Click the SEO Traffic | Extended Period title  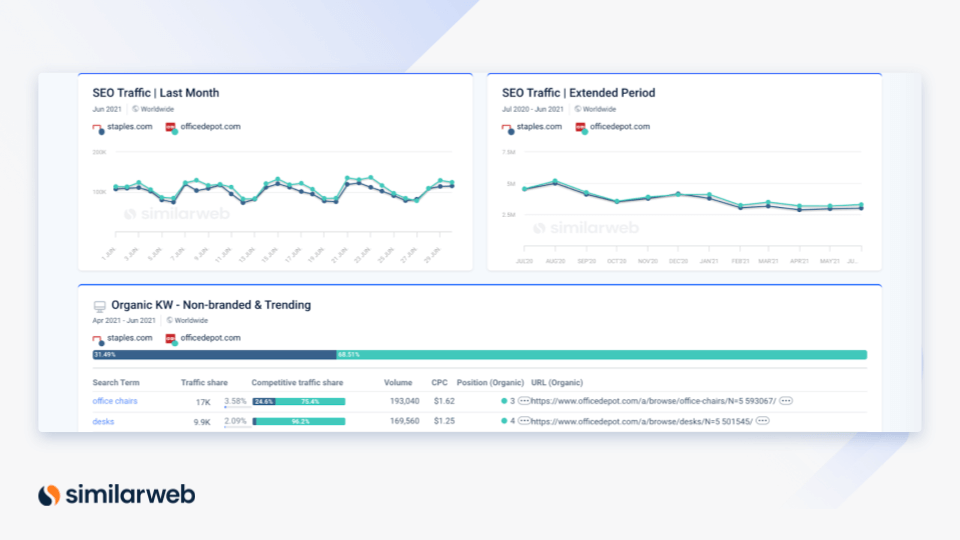click(x=579, y=93)
